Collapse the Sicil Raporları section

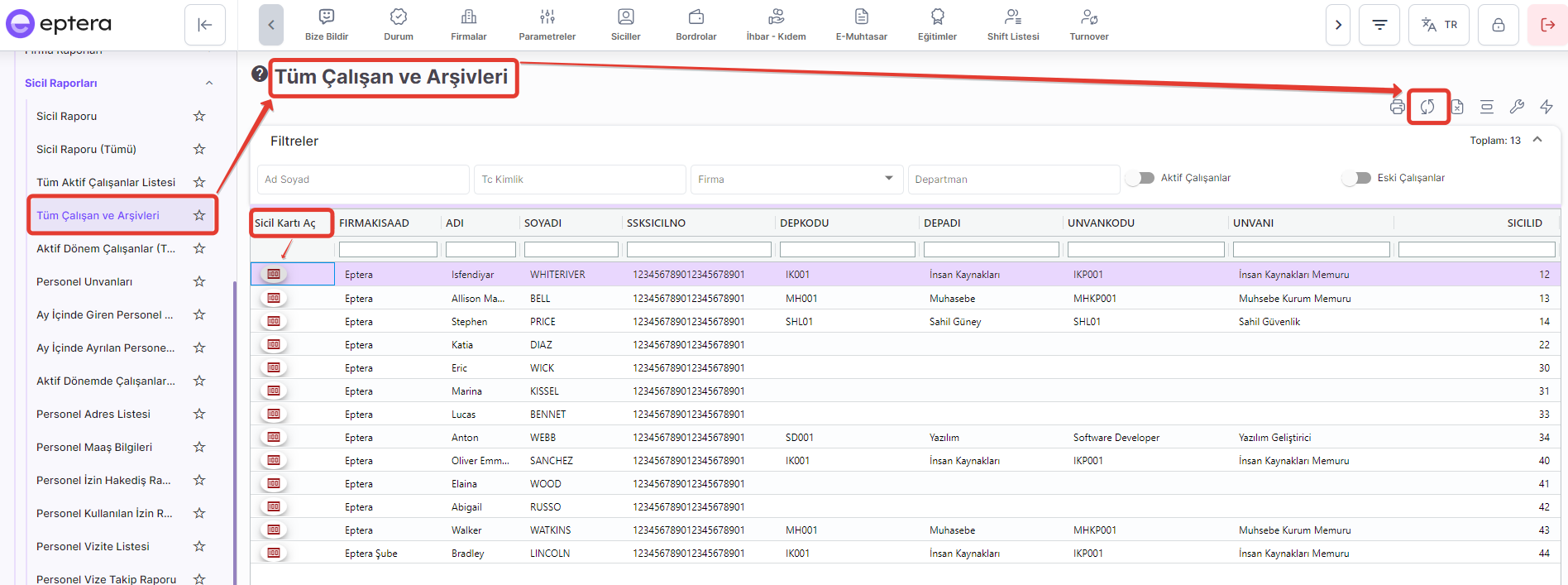tap(209, 83)
